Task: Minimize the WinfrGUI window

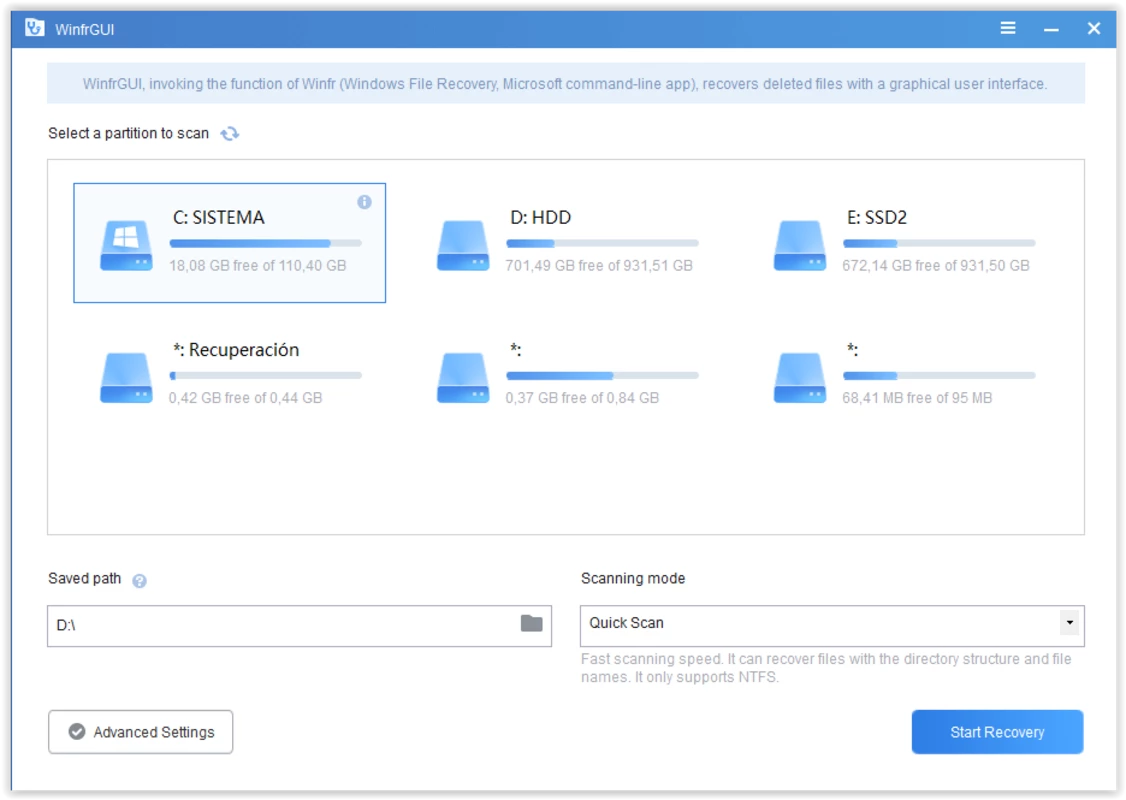Action: [x=1051, y=29]
